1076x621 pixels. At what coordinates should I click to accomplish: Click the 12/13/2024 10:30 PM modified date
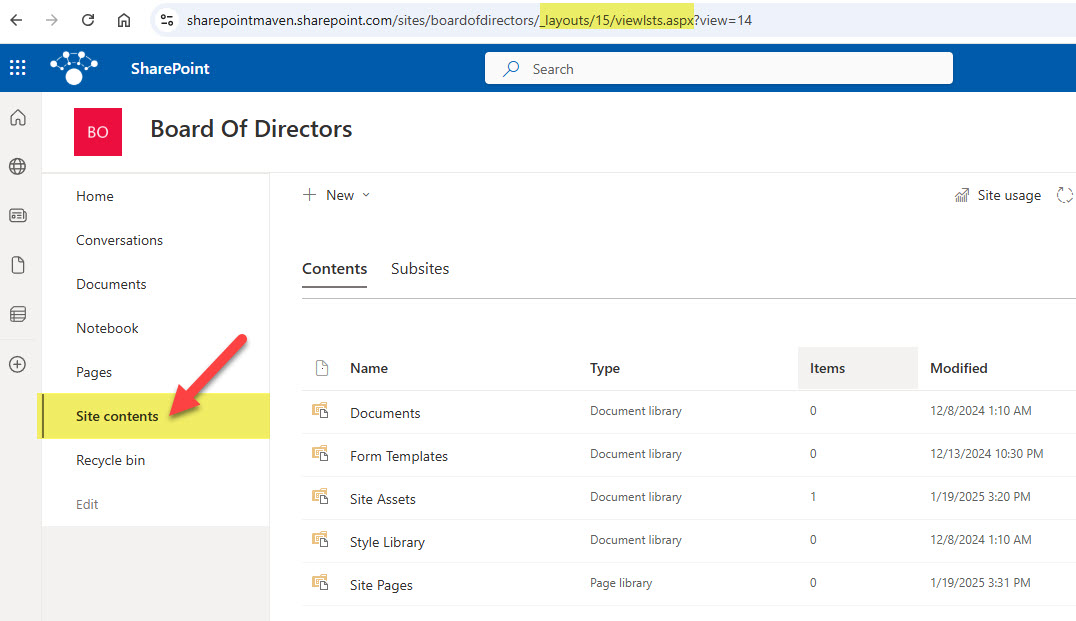coord(987,454)
